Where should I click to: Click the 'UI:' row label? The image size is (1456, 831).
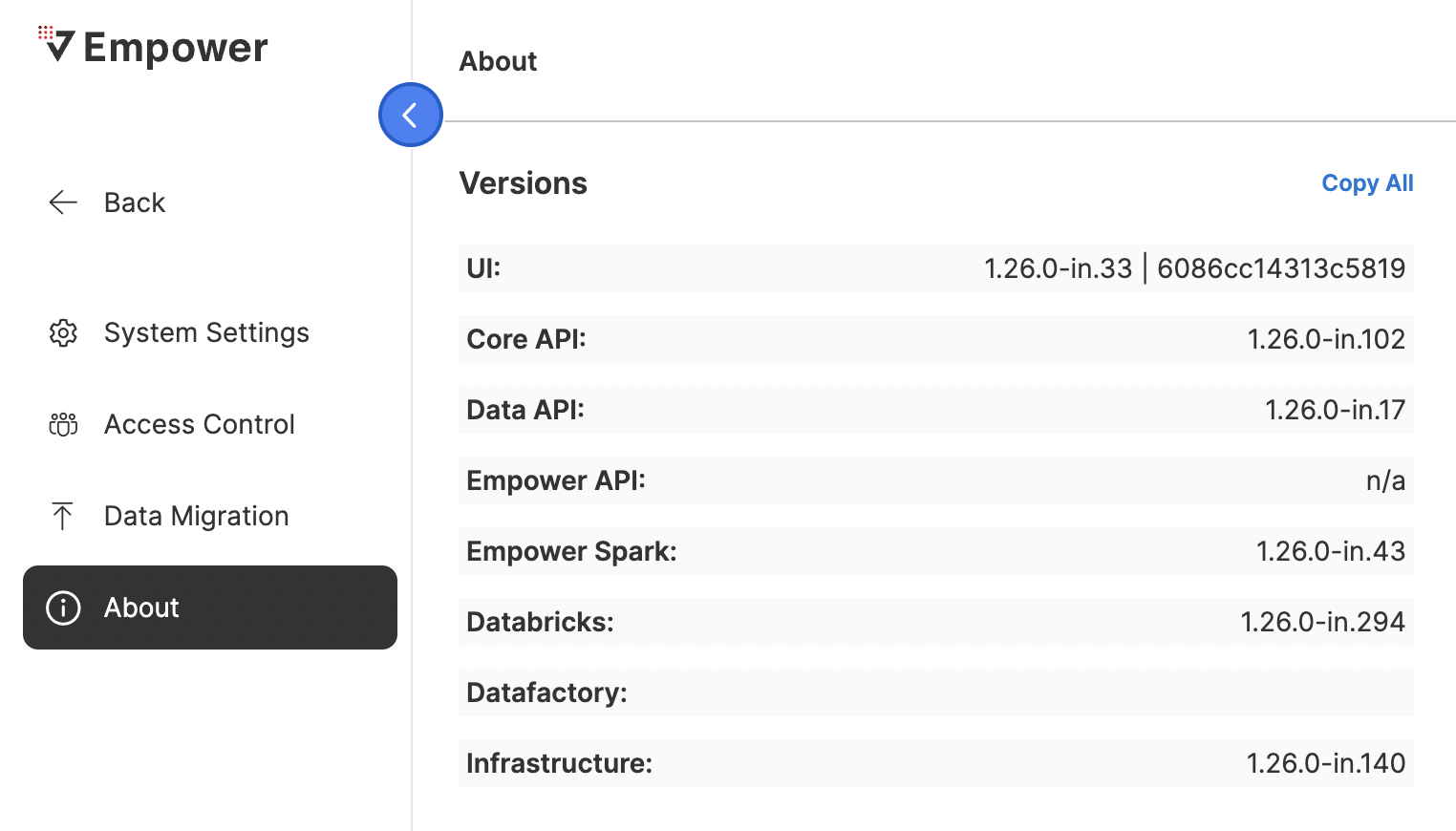483,268
